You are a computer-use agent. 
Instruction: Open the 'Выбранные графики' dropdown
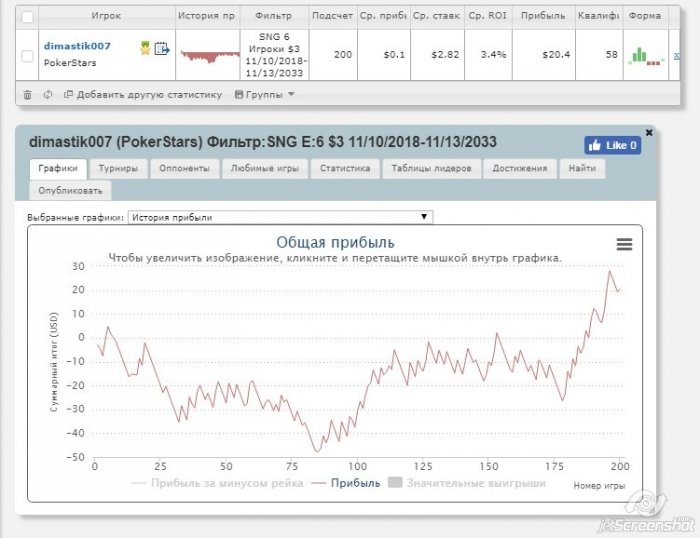(x=280, y=217)
